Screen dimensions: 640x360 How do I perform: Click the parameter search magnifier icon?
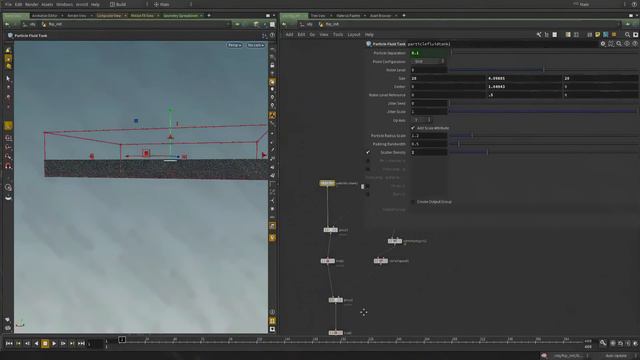click(619, 44)
